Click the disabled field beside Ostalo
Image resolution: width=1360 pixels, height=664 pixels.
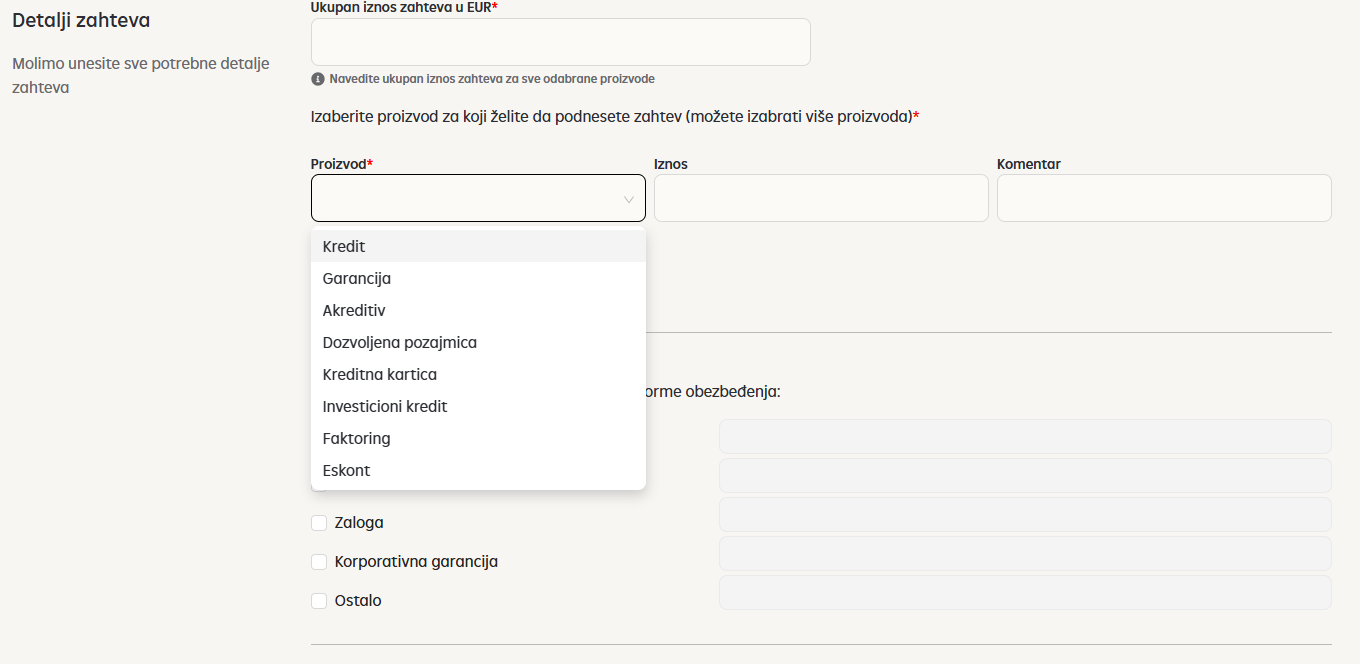pos(1025,592)
